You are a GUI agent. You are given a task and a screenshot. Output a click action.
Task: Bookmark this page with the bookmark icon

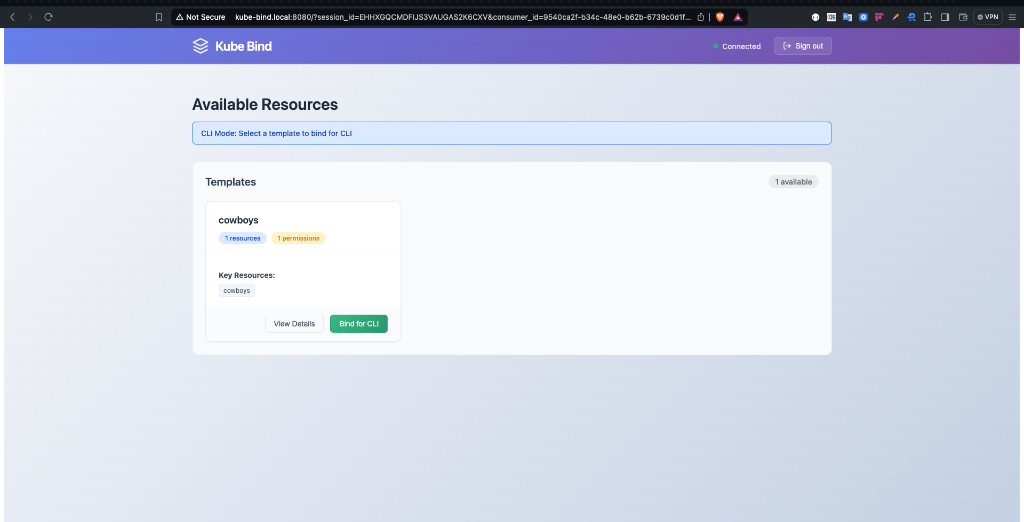coord(159,17)
